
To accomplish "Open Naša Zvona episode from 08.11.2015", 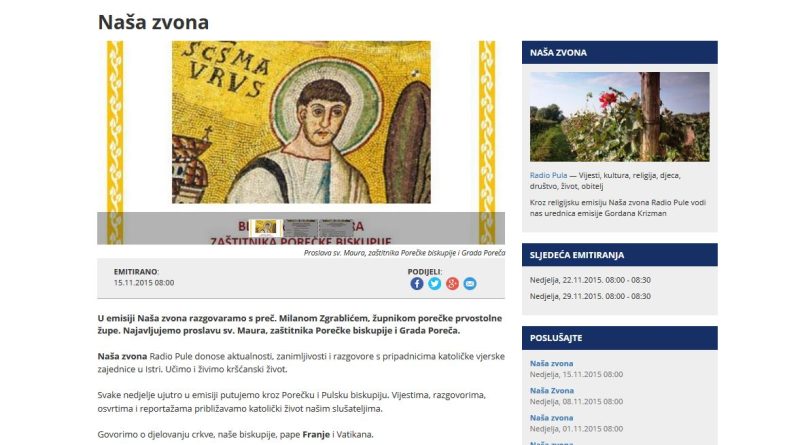I will (552, 390).
